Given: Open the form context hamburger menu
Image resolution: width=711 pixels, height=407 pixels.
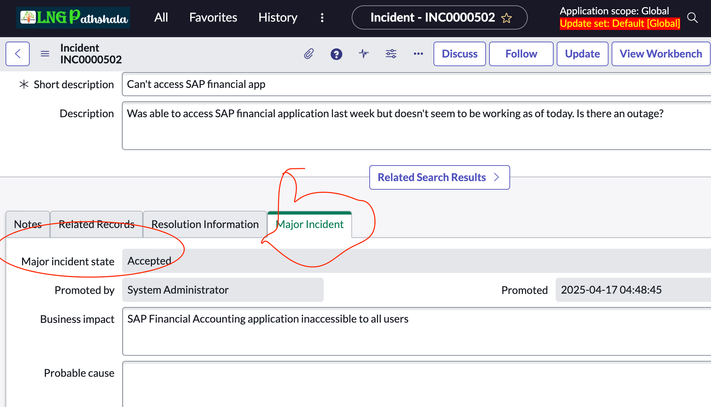Looking at the screenshot, I should 44,54.
